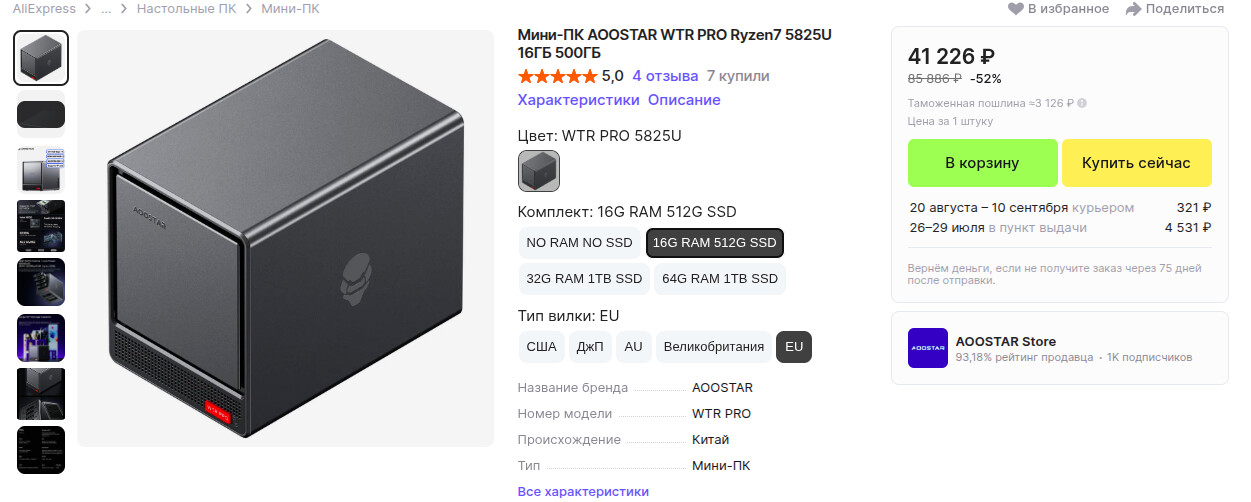
Task: Choose the 32G RAM 1TB SSD kit
Action: [x=584, y=279]
